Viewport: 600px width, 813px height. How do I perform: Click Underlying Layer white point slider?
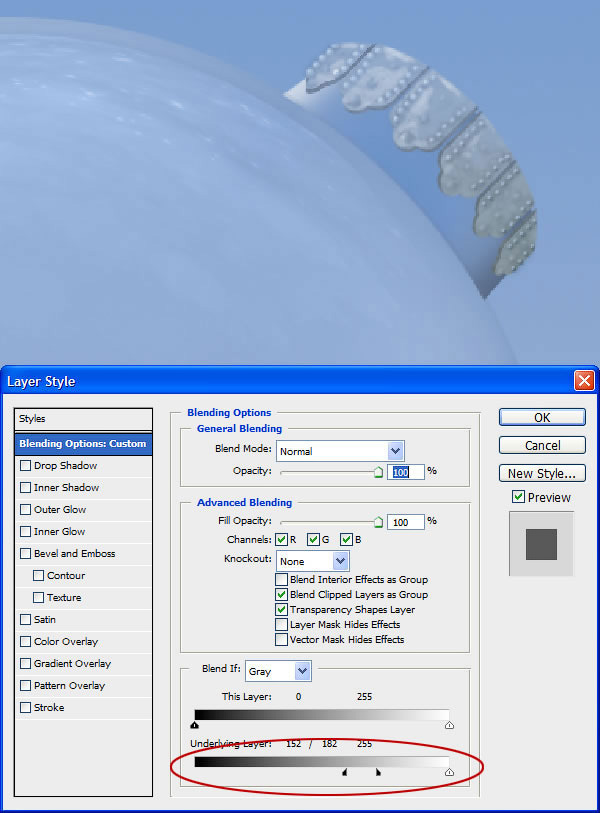pyautogui.click(x=449, y=773)
